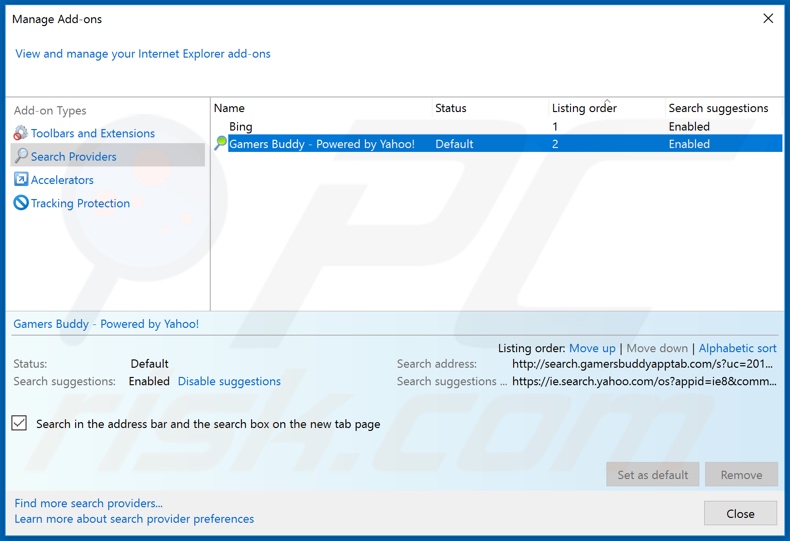Open Learn more about search provider preferences
The width and height of the screenshot is (790, 541).
(134, 518)
